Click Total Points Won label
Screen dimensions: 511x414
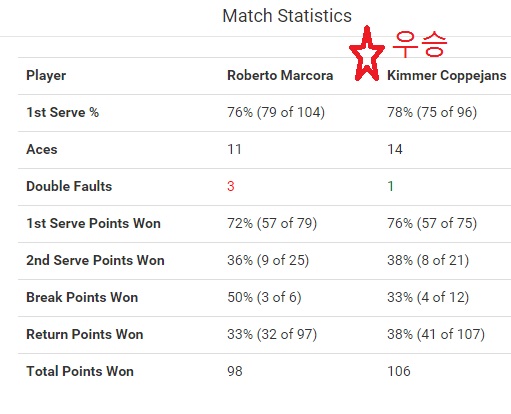80,371
